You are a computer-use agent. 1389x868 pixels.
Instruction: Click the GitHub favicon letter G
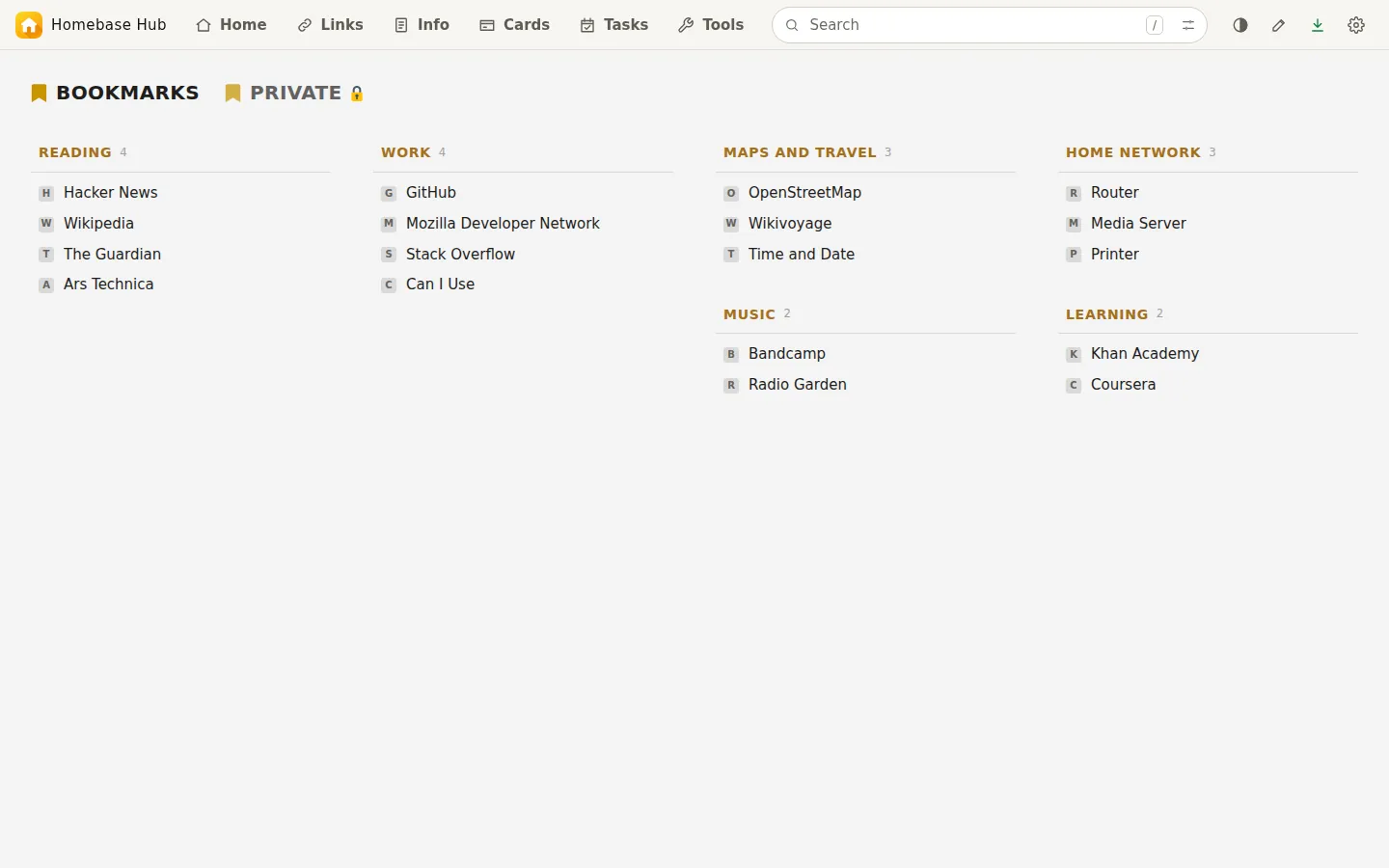click(x=389, y=193)
